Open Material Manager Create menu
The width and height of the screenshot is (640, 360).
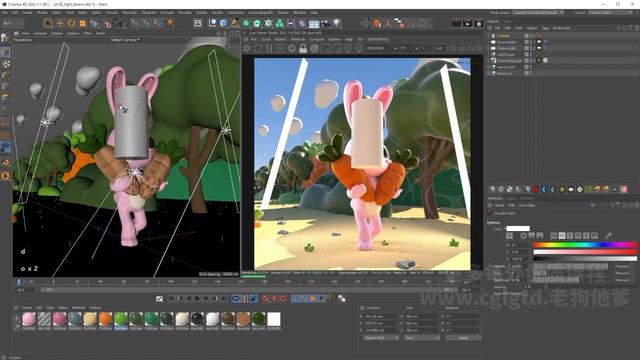27,308
